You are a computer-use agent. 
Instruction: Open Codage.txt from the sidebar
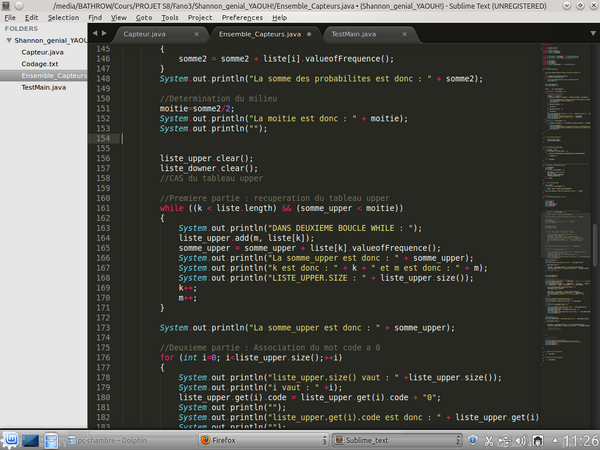[40, 63]
